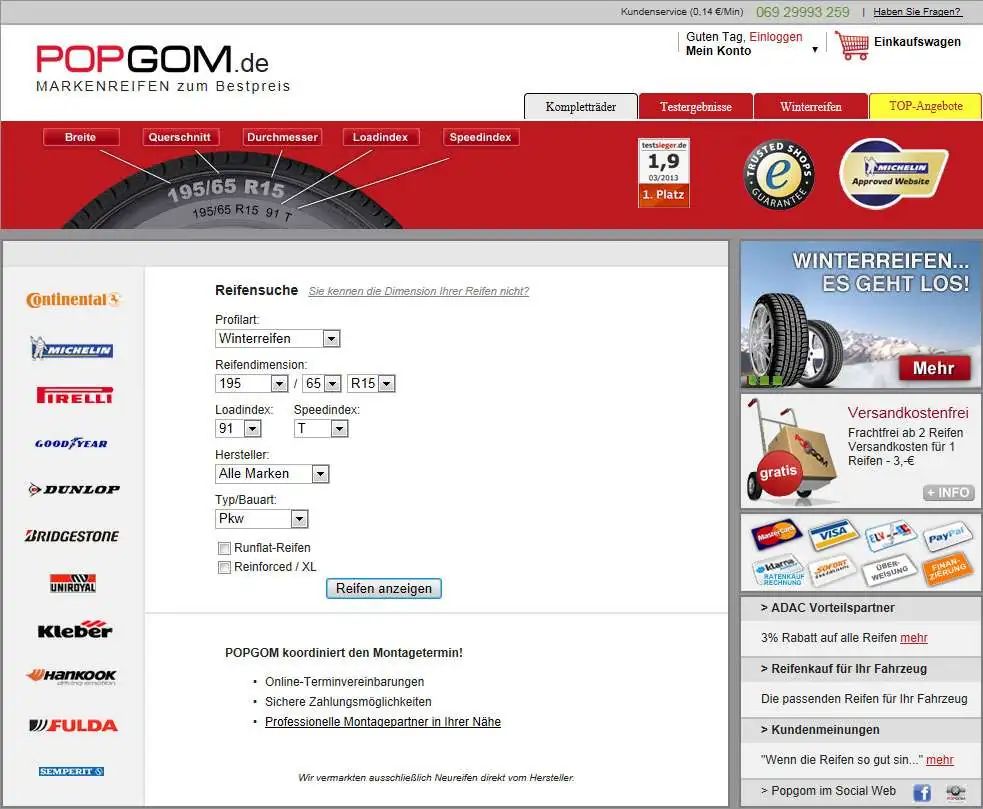
Task: Click the Speedindex label in the banner
Action: [x=480, y=137]
